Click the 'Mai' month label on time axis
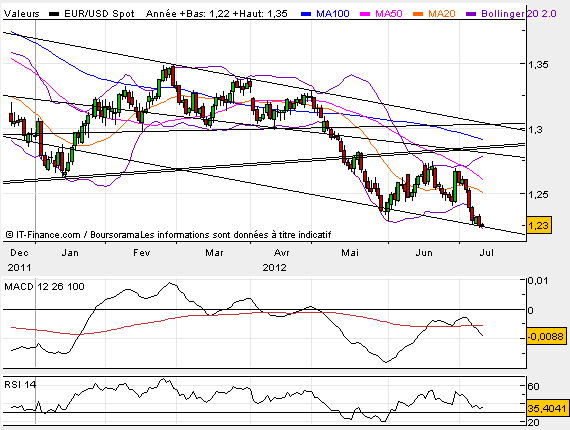Image resolution: width=570 pixels, height=430 pixels. coord(350,252)
